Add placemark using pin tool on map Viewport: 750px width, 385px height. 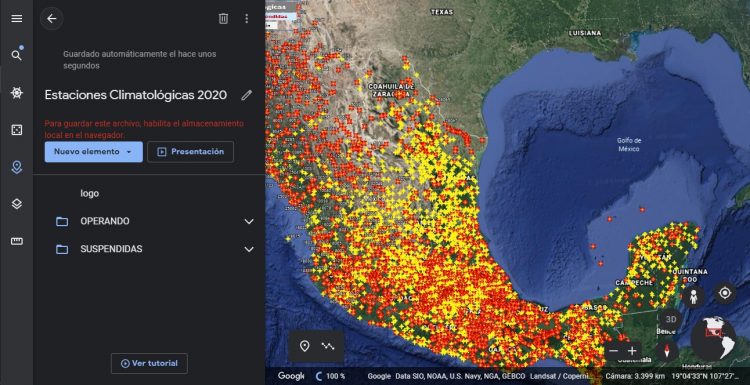click(x=304, y=346)
